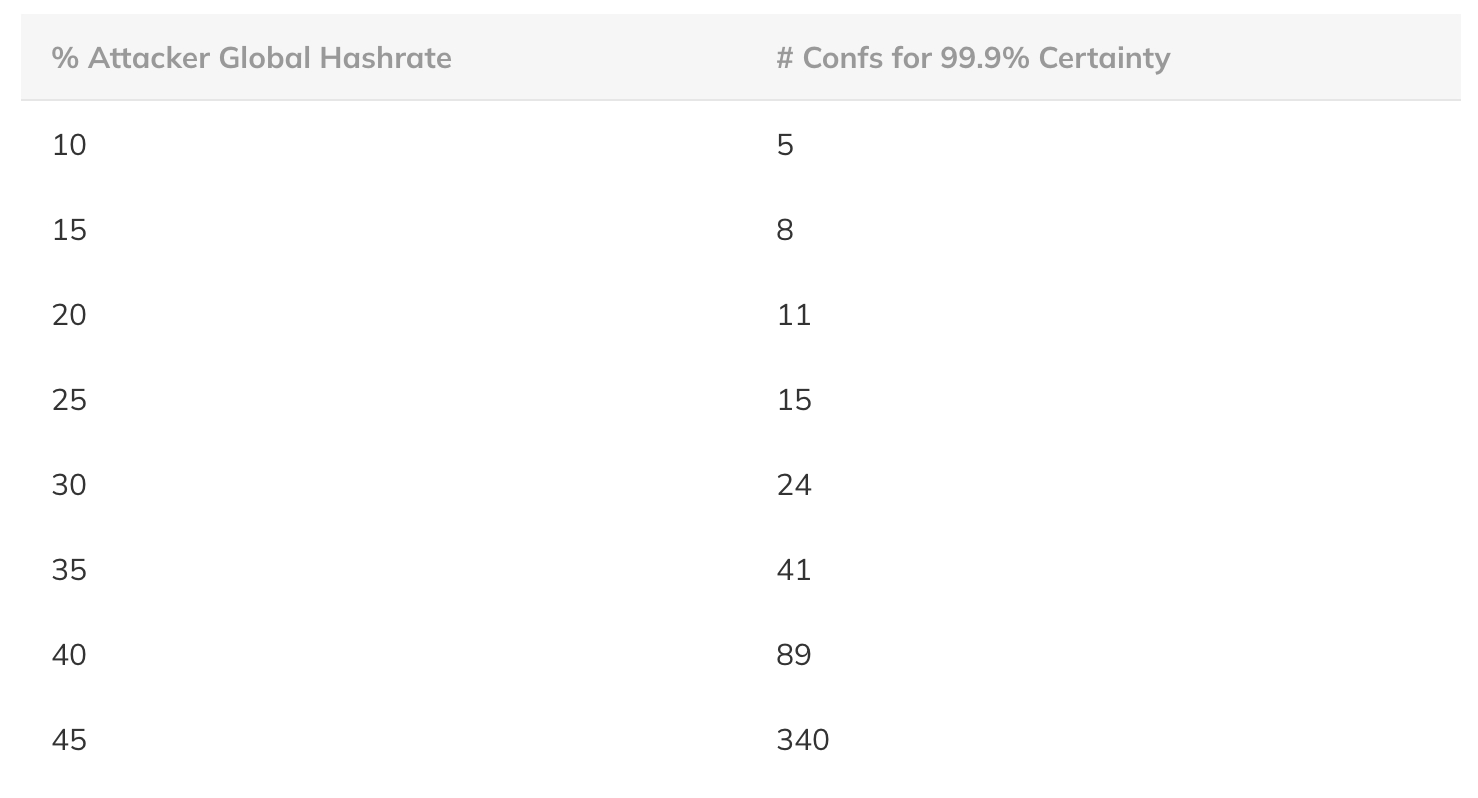Select hashrate value 35 cell
This screenshot has width=1478, height=798.
(x=69, y=570)
